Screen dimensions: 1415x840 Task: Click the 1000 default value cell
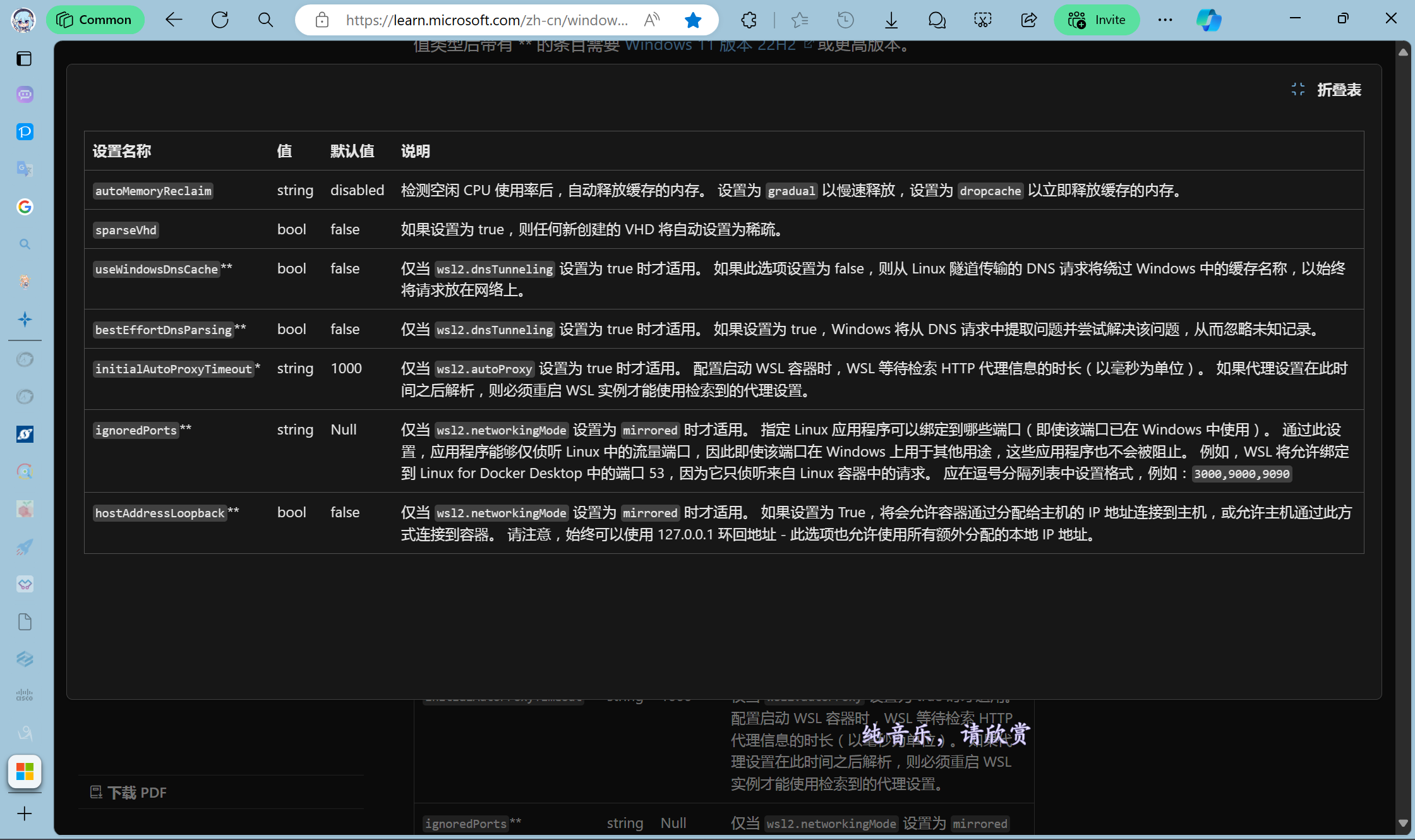pos(346,368)
